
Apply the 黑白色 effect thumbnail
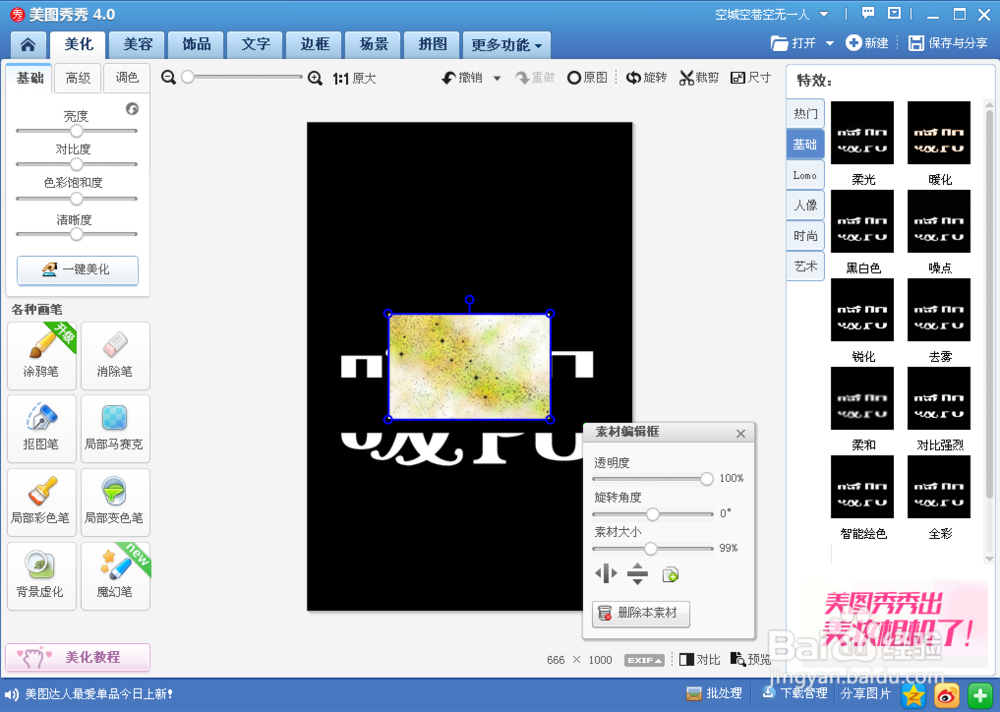[x=862, y=221]
